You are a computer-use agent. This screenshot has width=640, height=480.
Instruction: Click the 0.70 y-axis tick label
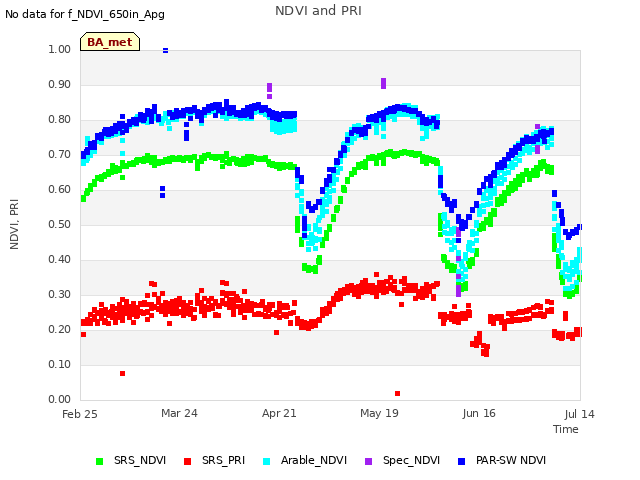[60, 154]
